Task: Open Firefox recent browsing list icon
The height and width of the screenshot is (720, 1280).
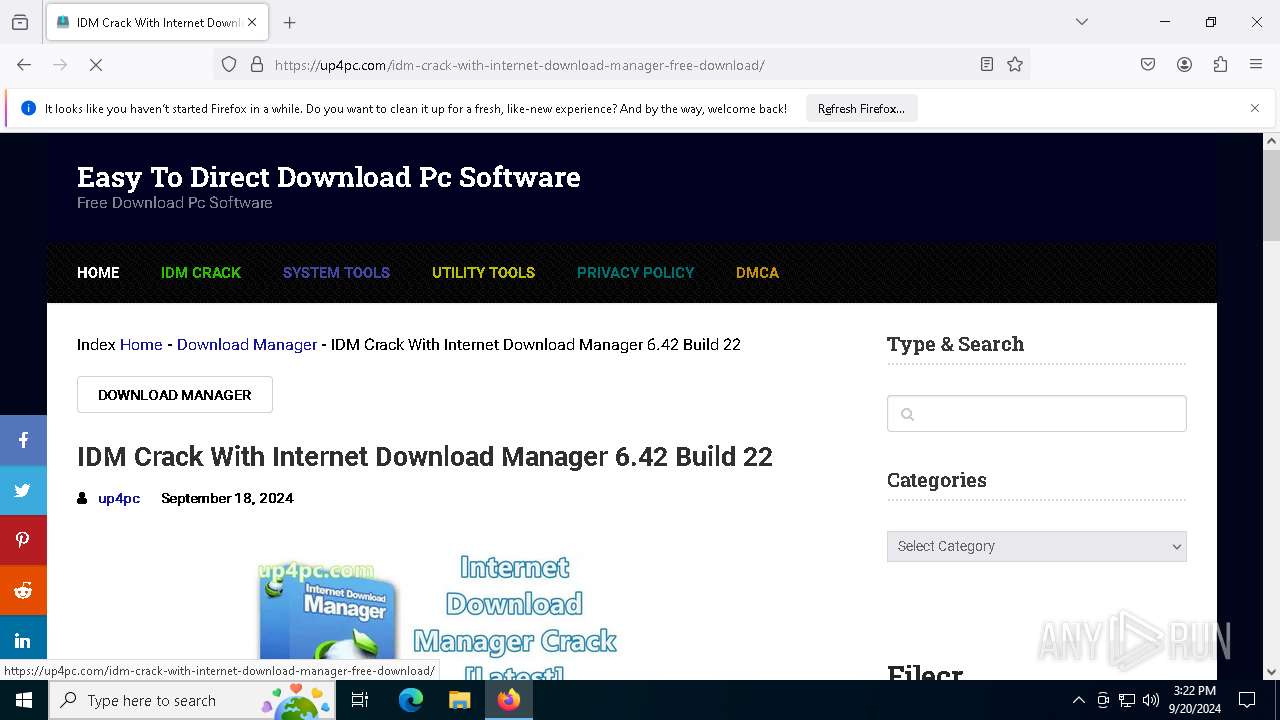Action: click(20, 22)
